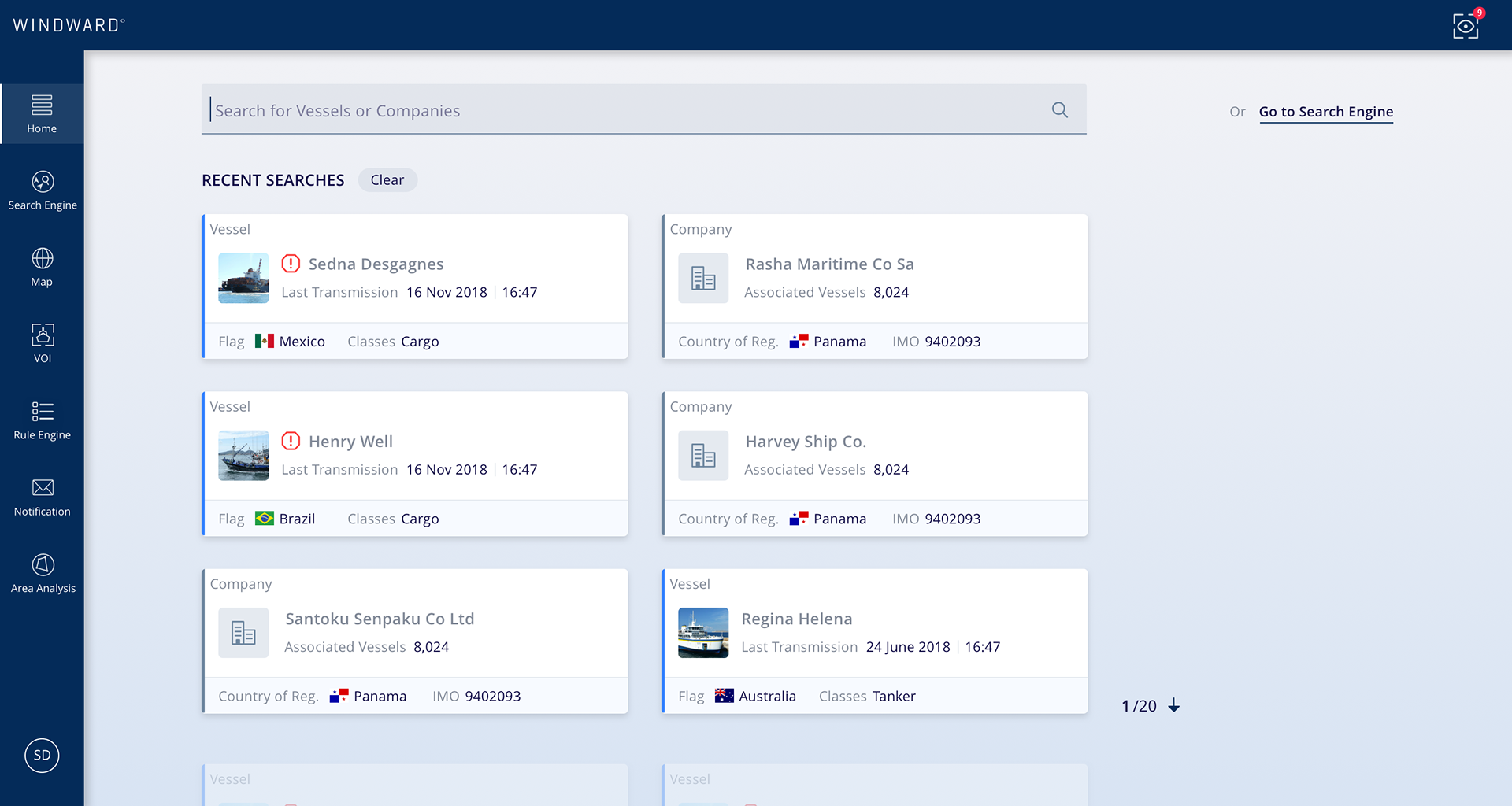The width and height of the screenshot is (1512, 806).
Task: Click the Henry Well vessel thumbnail
Action: click(243, 456)
